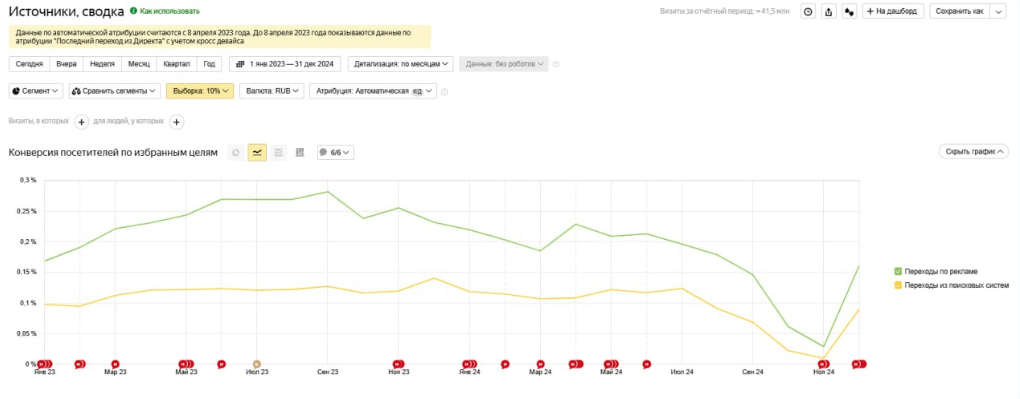Open the 'Детализация: по месяцам' dropdown
This screenshot has height=399, width=1020.
(401, 64)
